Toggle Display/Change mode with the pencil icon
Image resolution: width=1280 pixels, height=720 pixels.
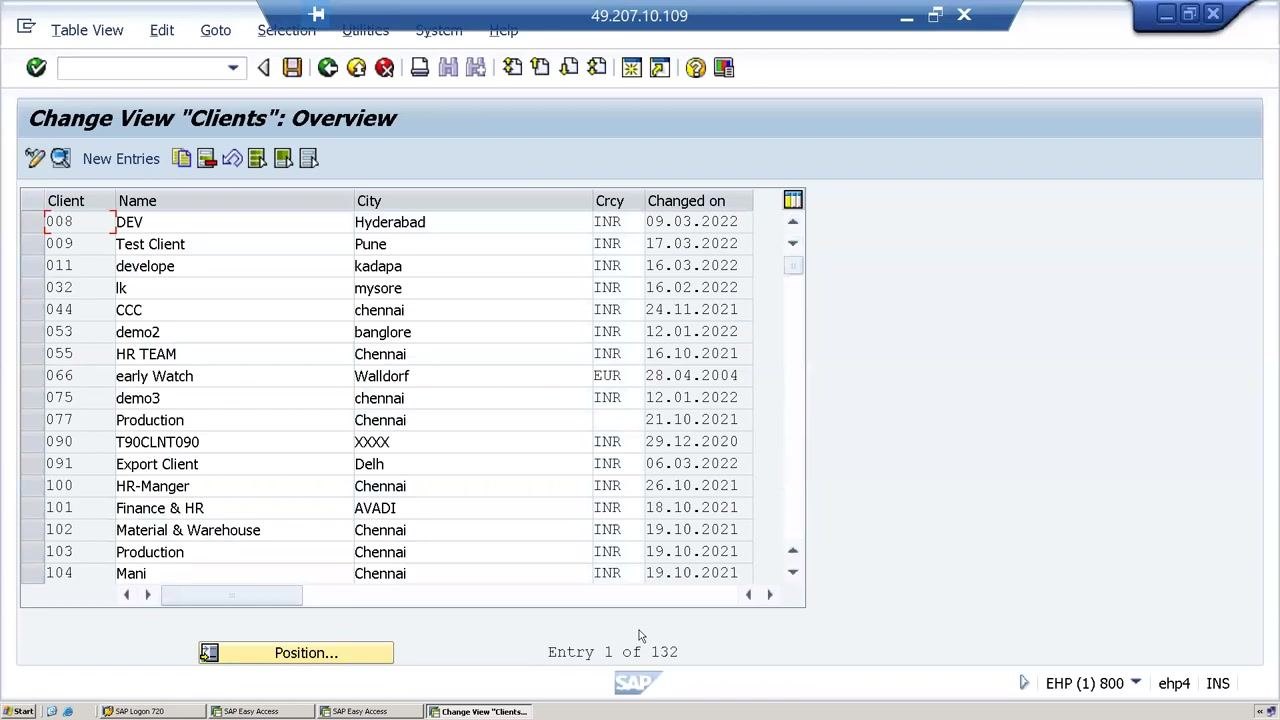(x=35, y=158)
